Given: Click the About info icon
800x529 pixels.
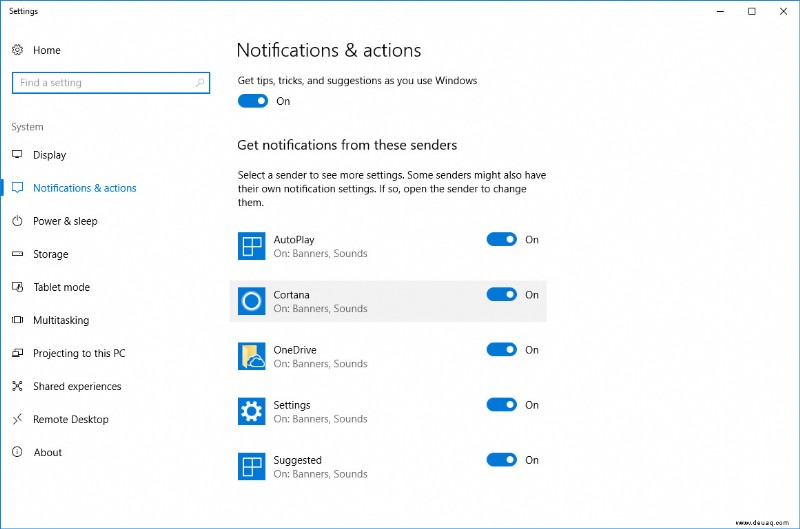Looking at the screenshot, I should tap(17, 452).
